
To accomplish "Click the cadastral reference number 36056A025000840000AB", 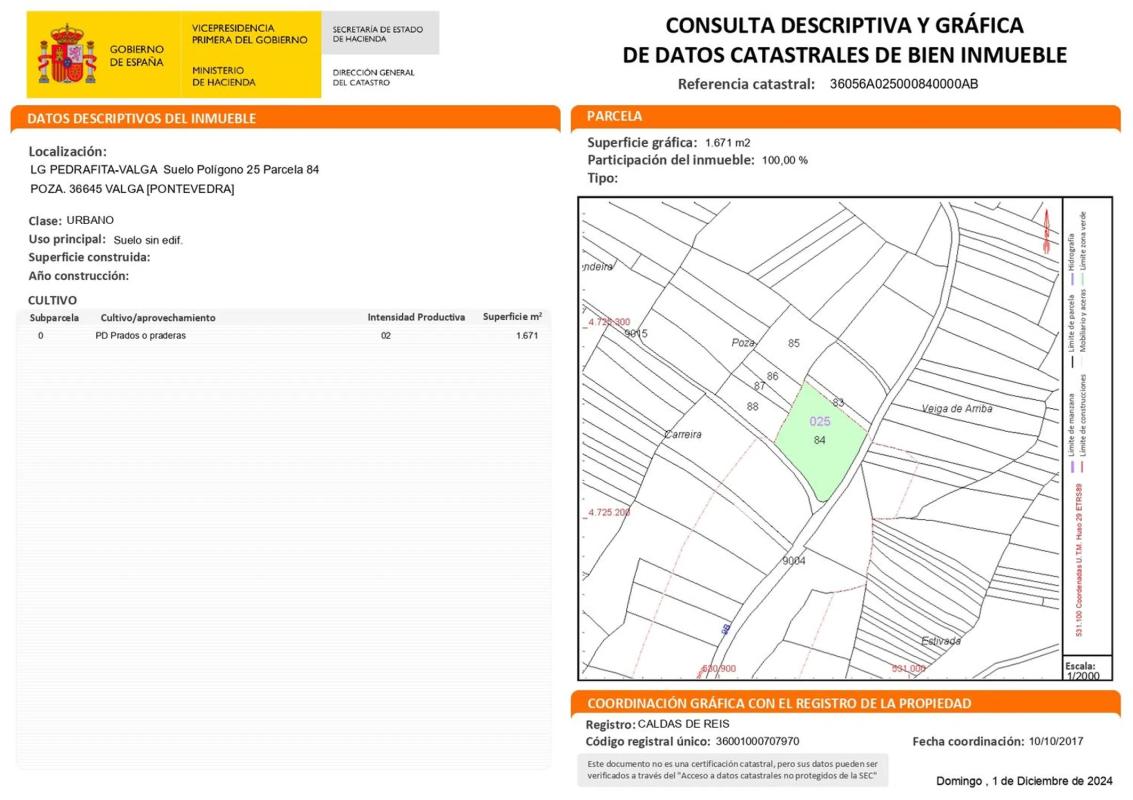I will [903, 84].
